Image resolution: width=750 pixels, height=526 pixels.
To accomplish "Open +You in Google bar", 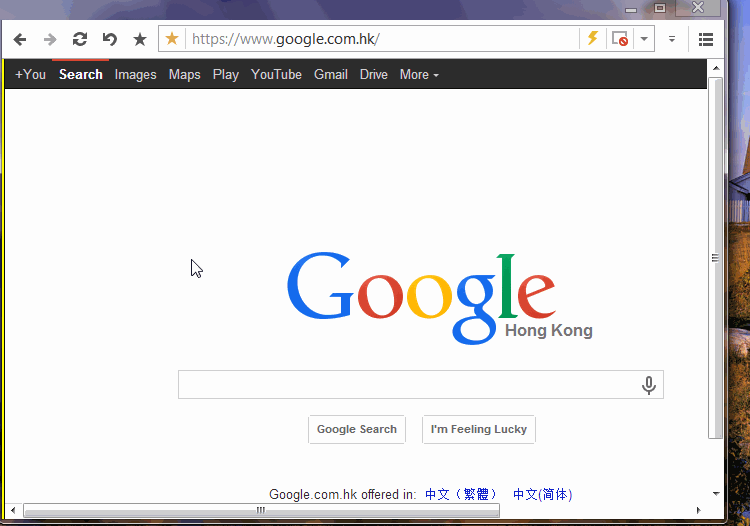I will point(30,74).
